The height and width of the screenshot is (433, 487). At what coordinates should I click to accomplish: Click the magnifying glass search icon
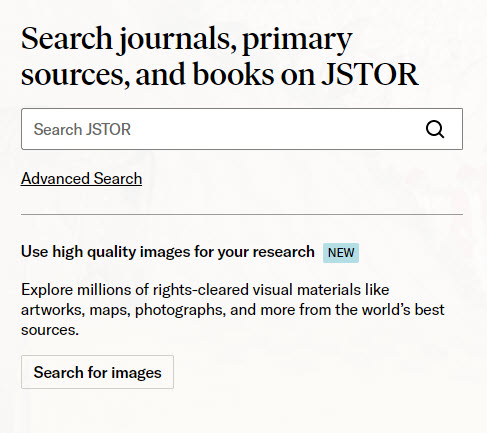click(435, 129)
